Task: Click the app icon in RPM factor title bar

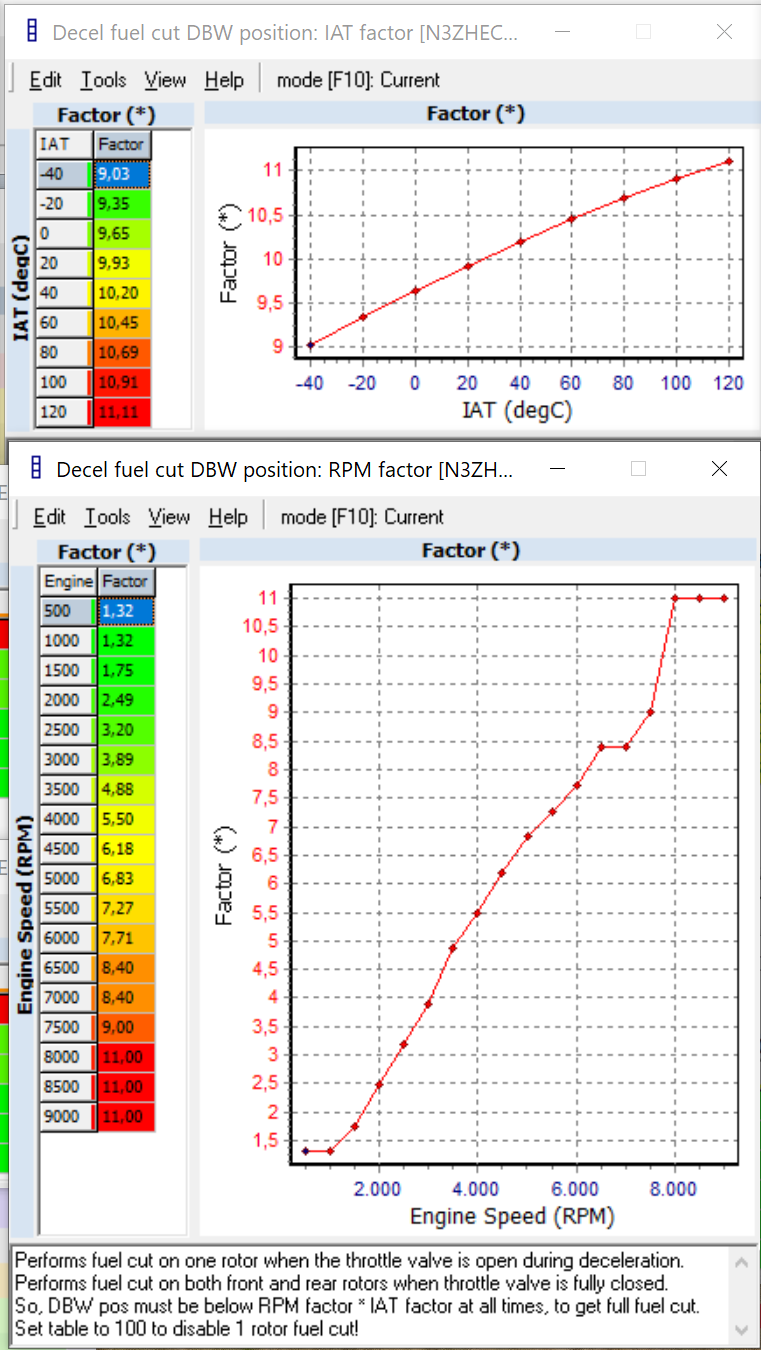Action: pos(35,469)
